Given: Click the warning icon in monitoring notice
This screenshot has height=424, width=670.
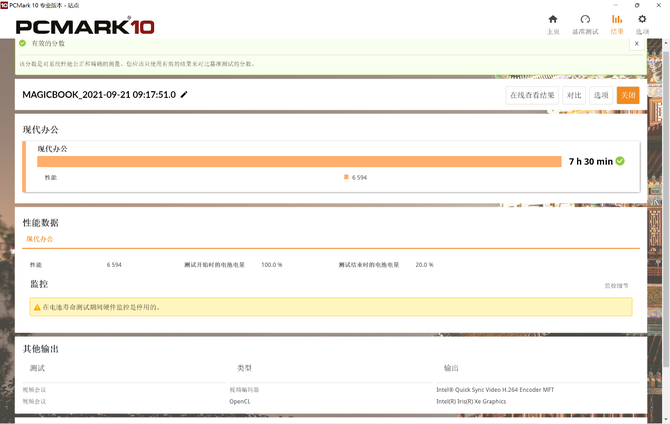Looking at the screenshot, I should 37,307.
